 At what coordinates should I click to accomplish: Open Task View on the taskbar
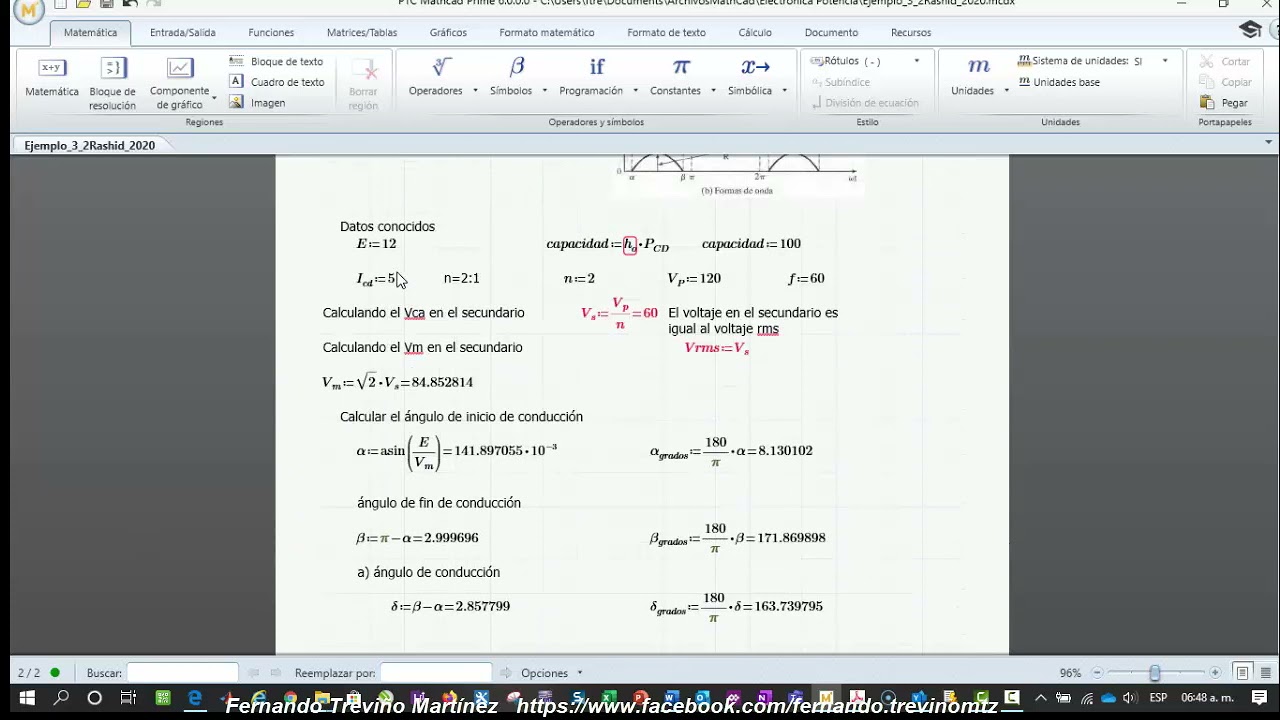[x=128, y=698]
